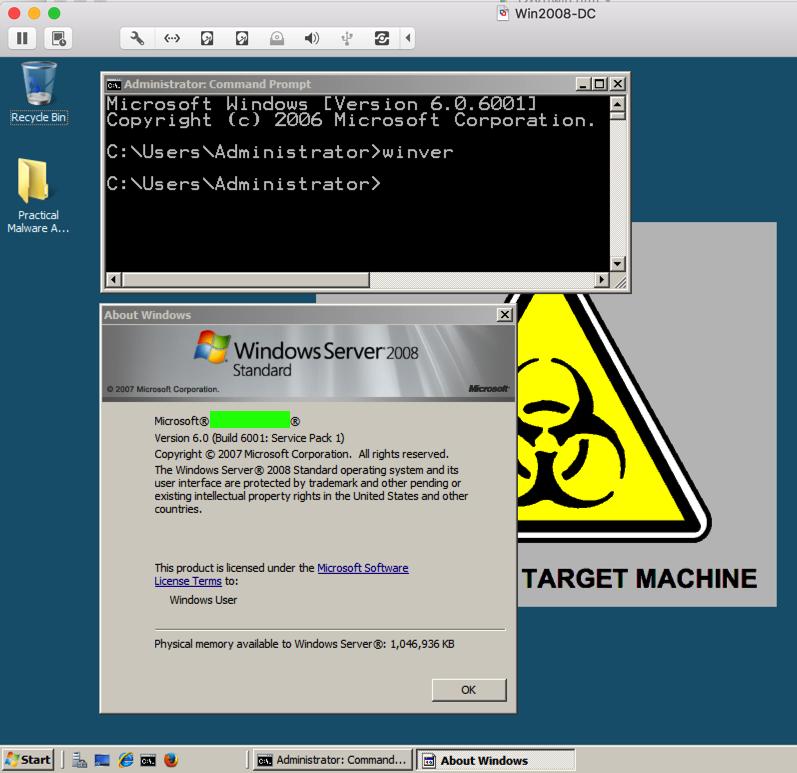
Task: Minimize the Command Prompt window
Action: [x=583, y=84]
